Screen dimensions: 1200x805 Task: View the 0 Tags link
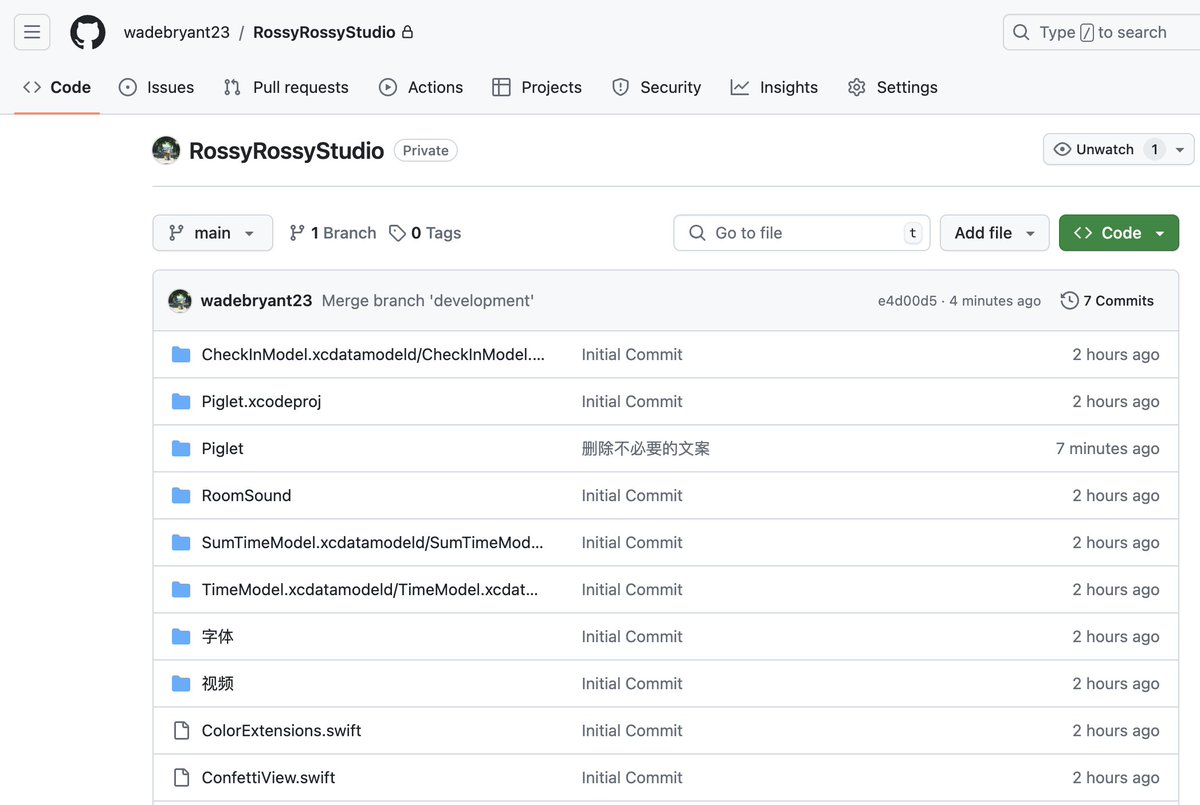click(x=425, y=233)
